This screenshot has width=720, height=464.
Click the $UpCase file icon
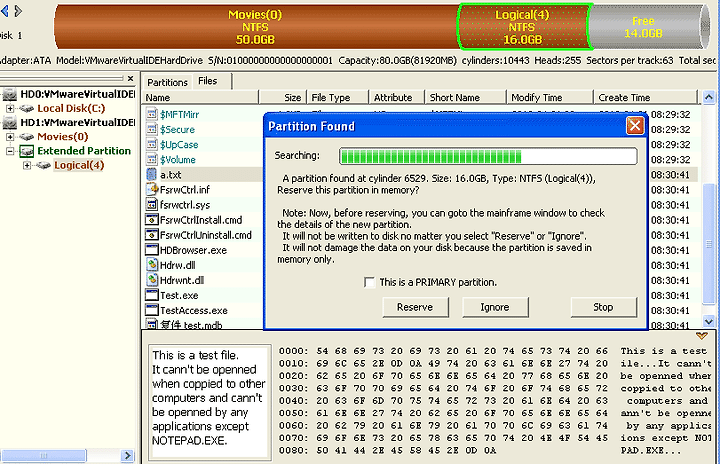pyautogui.click(x=152, y=144)
